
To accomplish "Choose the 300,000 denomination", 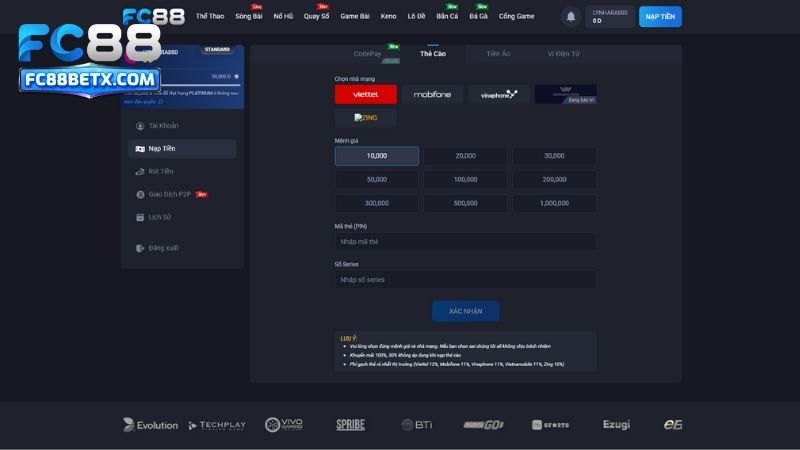I will pos(377,203).
